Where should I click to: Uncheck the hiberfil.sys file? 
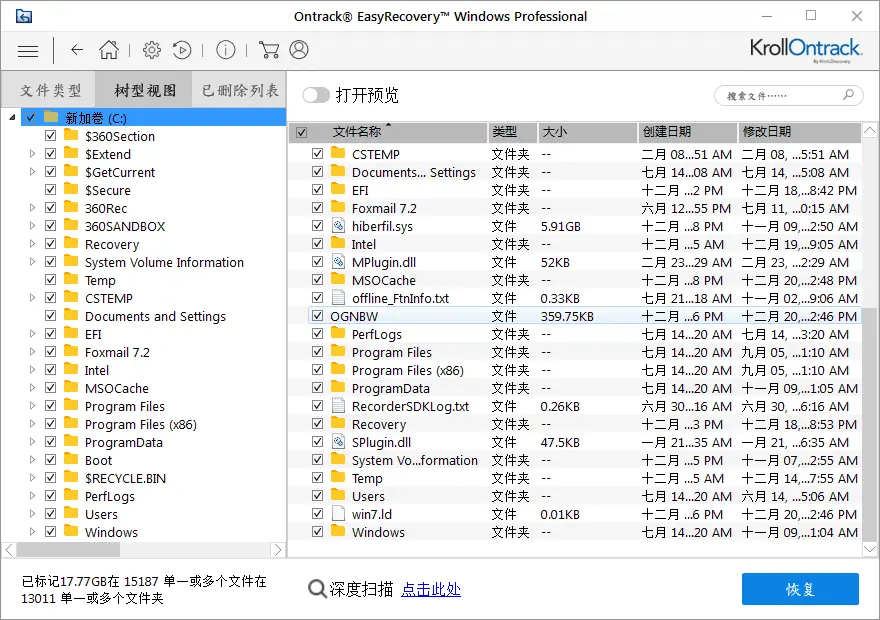[x=317, y=226]
